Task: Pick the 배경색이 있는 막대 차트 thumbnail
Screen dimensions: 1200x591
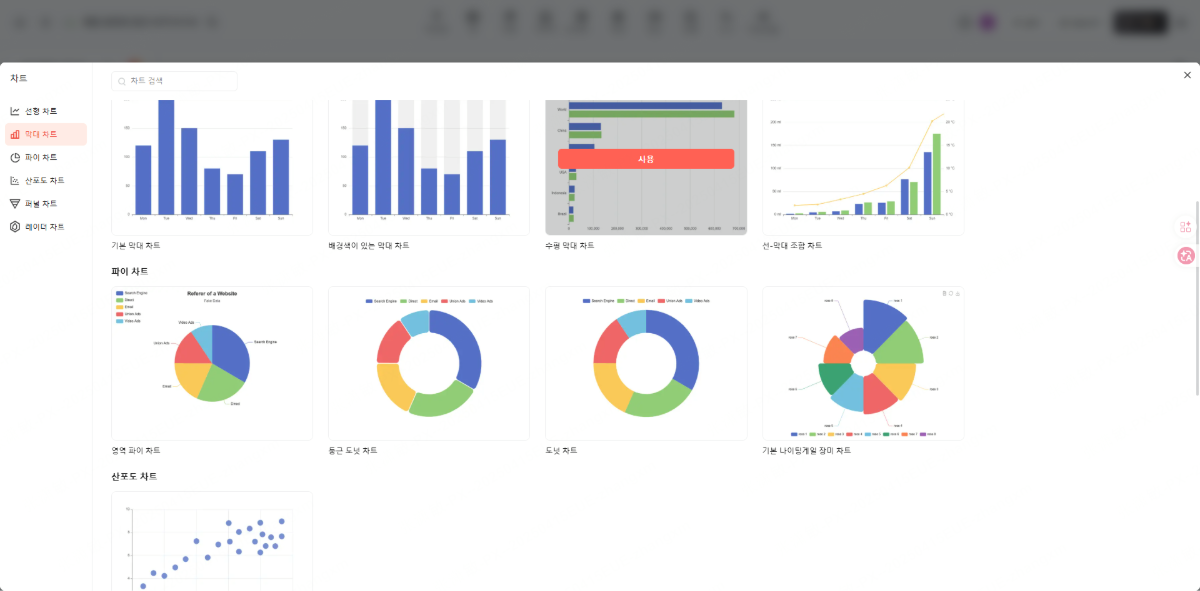Action: (x=428, y=166)
